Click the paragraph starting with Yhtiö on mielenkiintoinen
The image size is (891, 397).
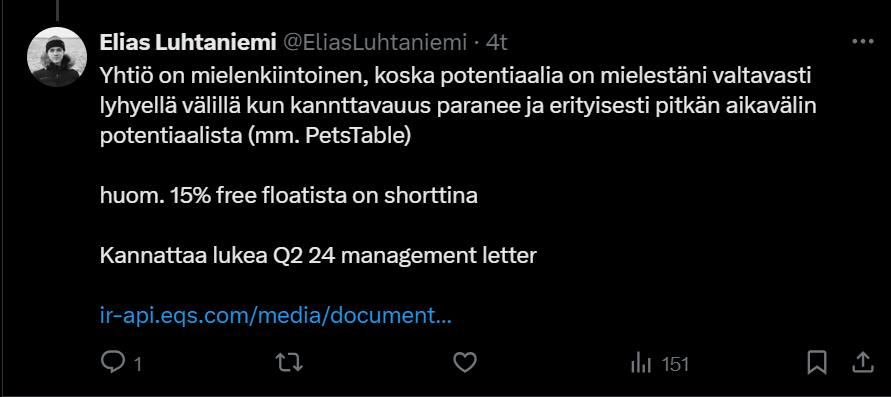click(x=458, y=106)
